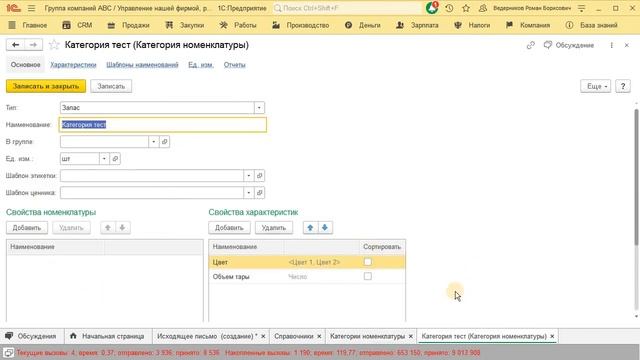Open the Шаблон этикетки linked item
The height and width of the screenshot is (360, 640).
[260, 176]
